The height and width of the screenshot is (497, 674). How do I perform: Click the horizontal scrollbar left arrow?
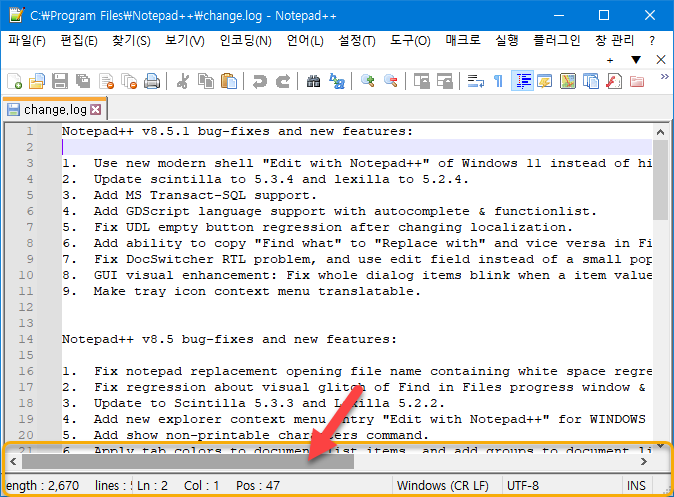13,461
